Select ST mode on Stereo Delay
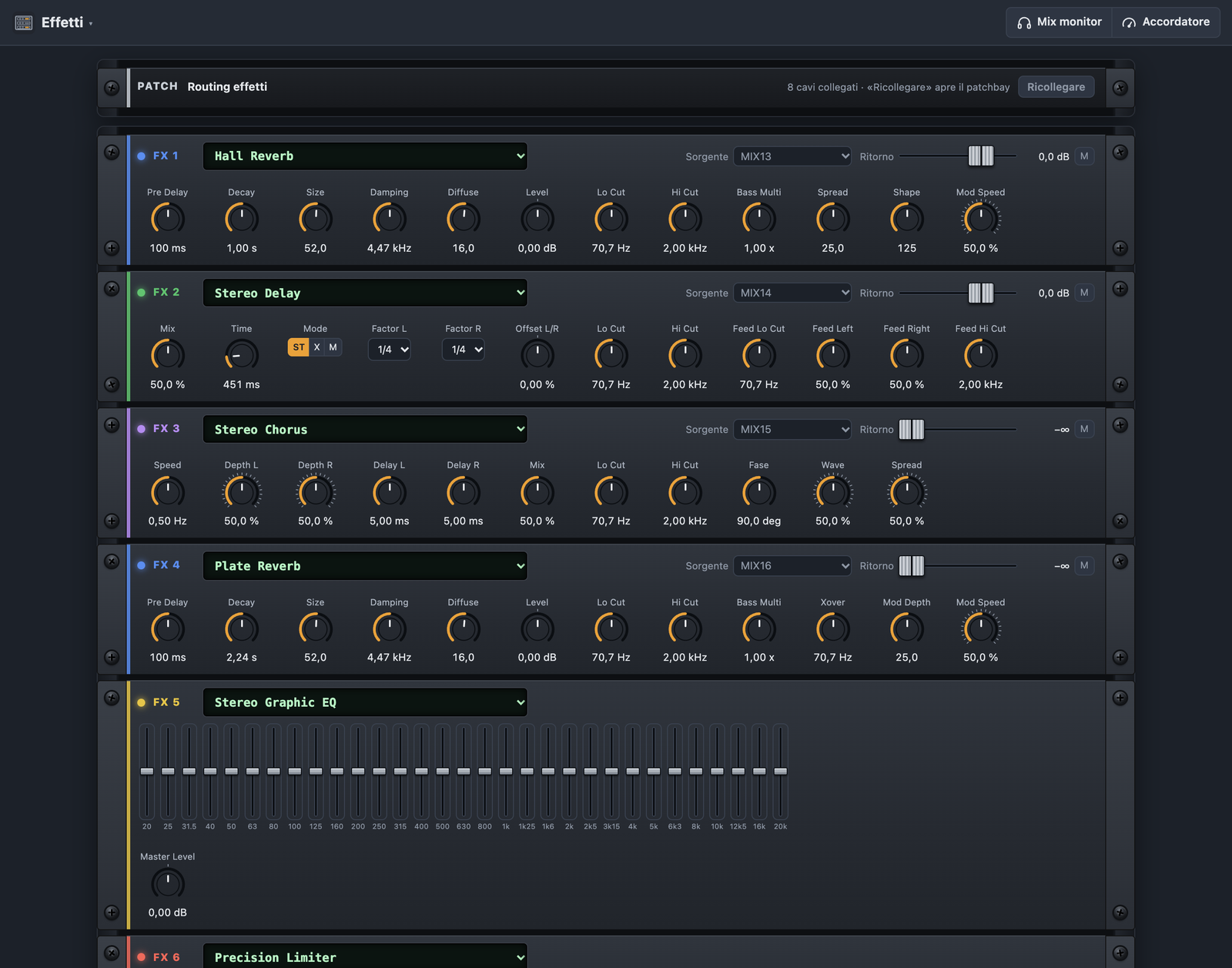The image size is (1232, 968). coord(299,347)
